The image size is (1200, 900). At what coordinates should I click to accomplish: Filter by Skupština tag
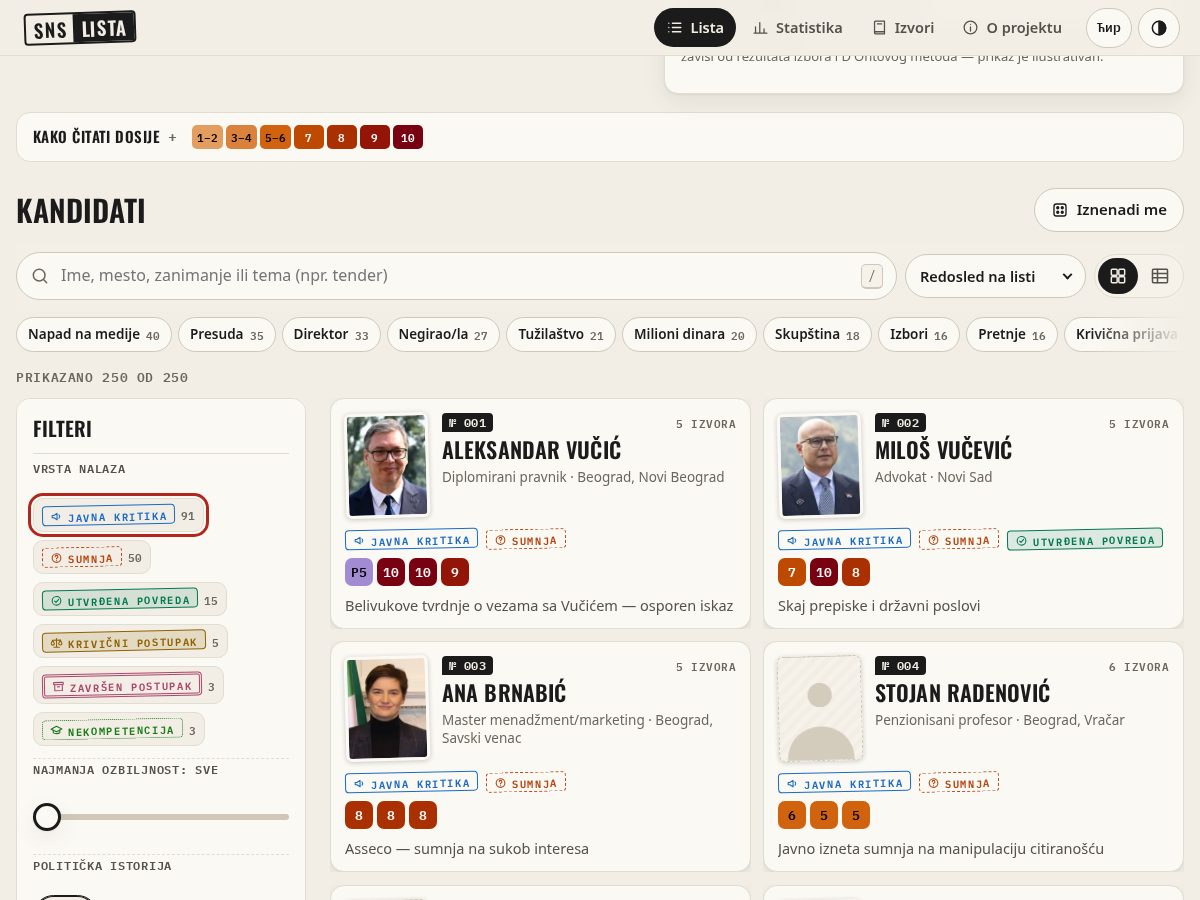[817, 335]
